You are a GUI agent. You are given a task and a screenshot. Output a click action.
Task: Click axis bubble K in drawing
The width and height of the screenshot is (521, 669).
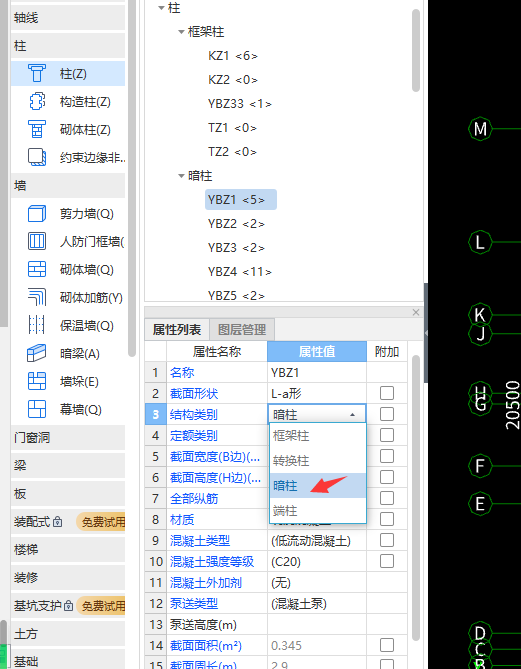coord(480,315)
